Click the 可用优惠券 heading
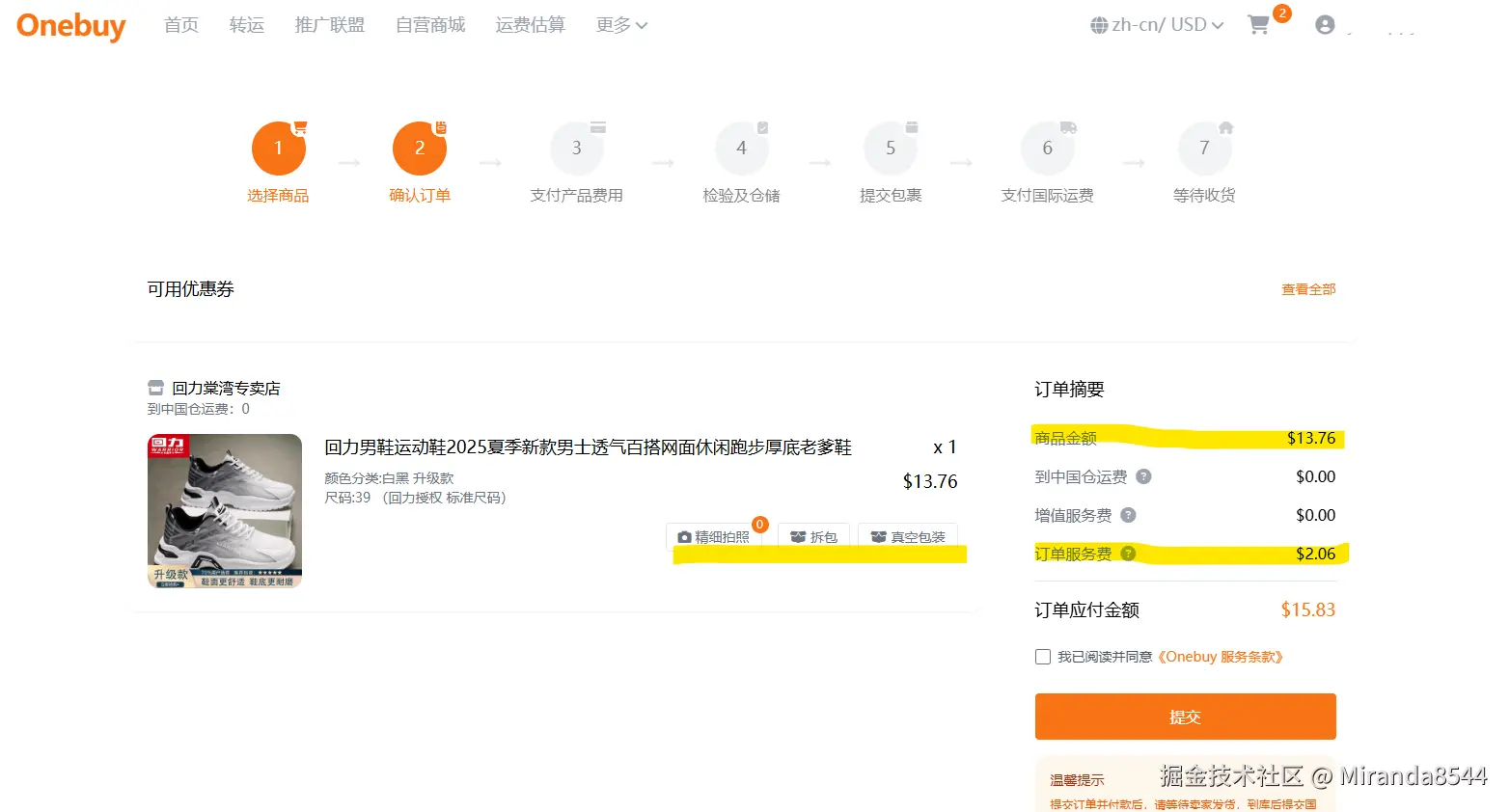Screen dimensions: 1510x812 190,289
